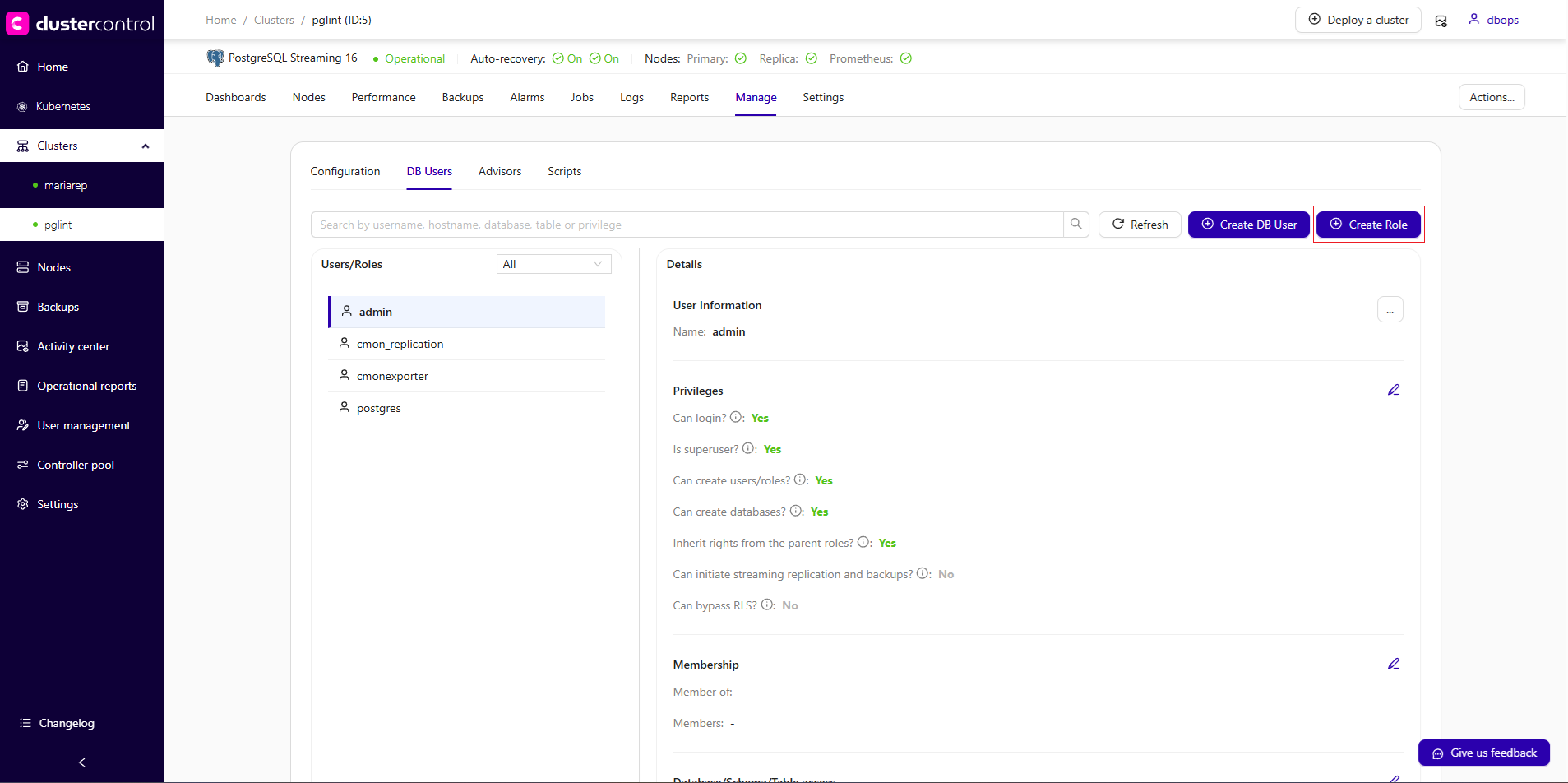Click the Create Role button

click(1367, 224)
